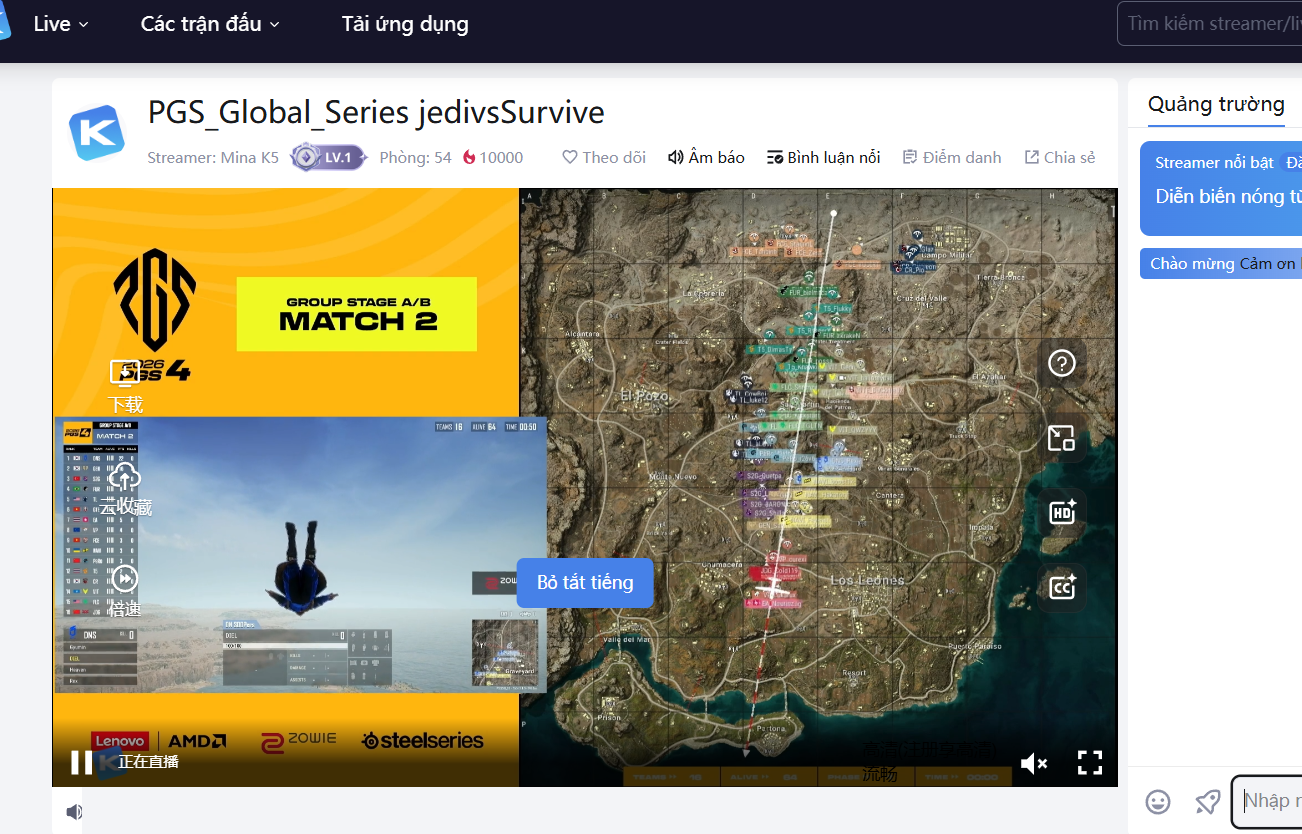The height and width of the screenshot is (834, 1302).
Task: Click the LV.1 level badge
Action: (329, 157)
